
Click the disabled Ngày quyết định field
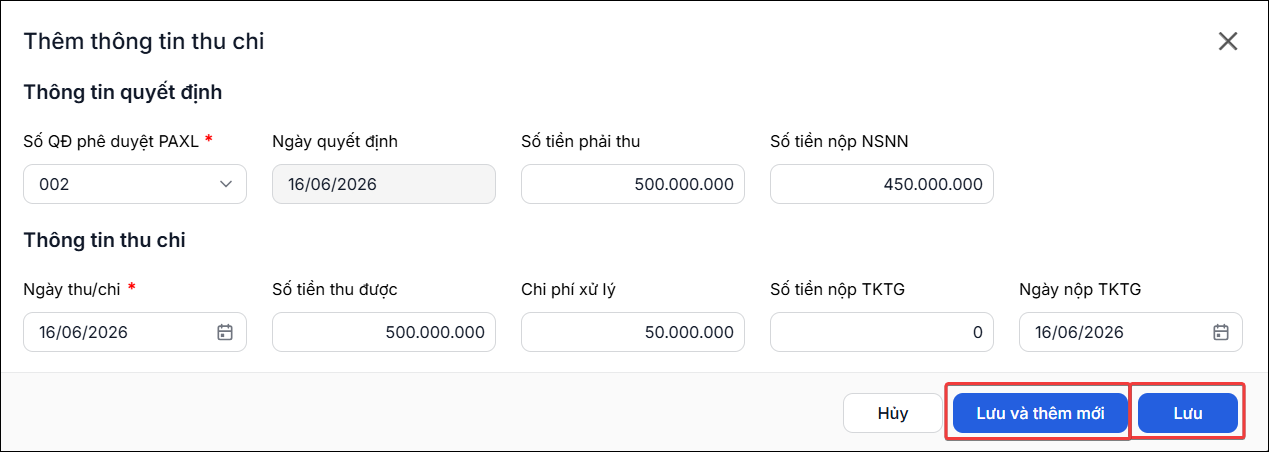pos(384,184)
